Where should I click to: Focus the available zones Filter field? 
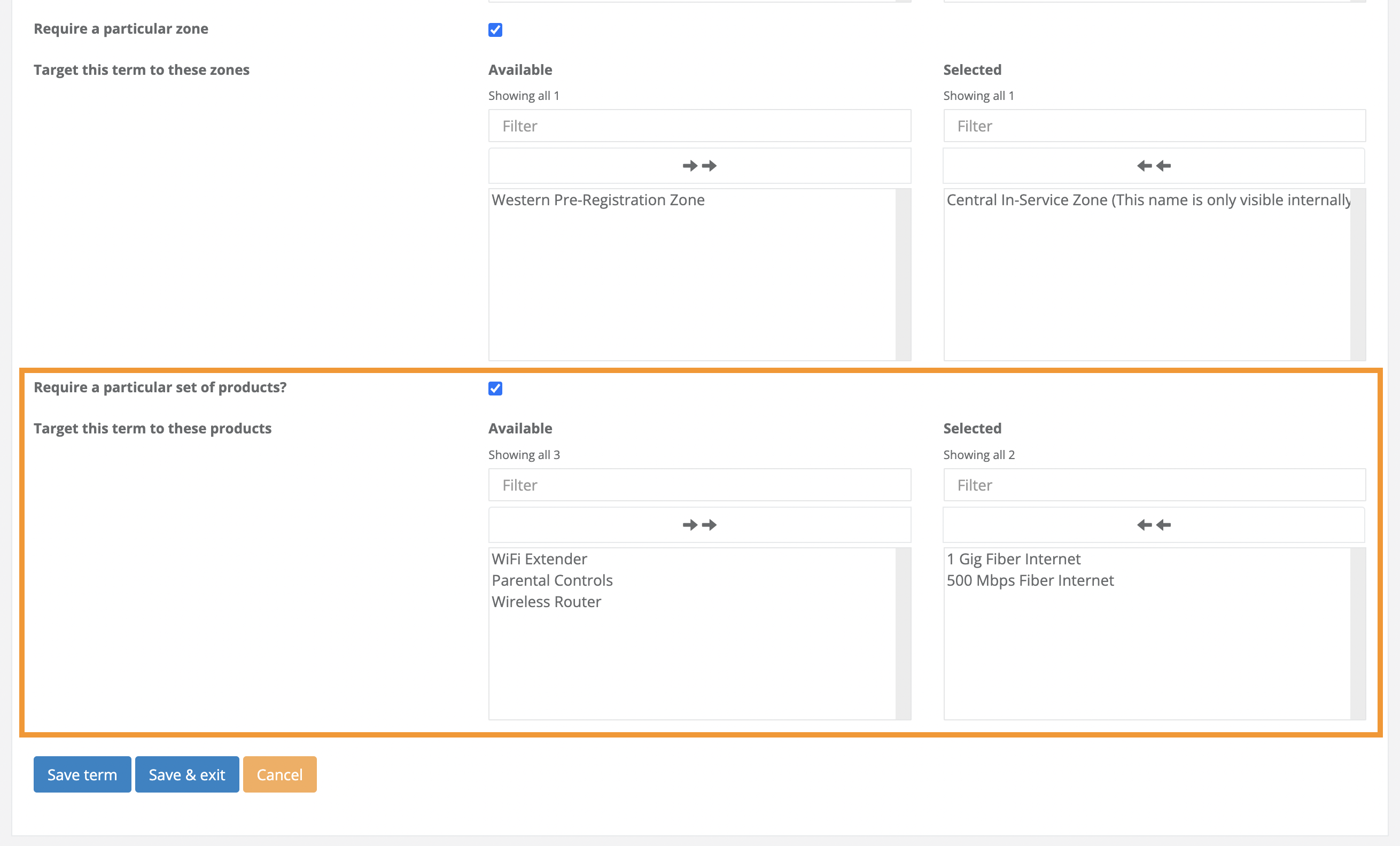(699, 126)
